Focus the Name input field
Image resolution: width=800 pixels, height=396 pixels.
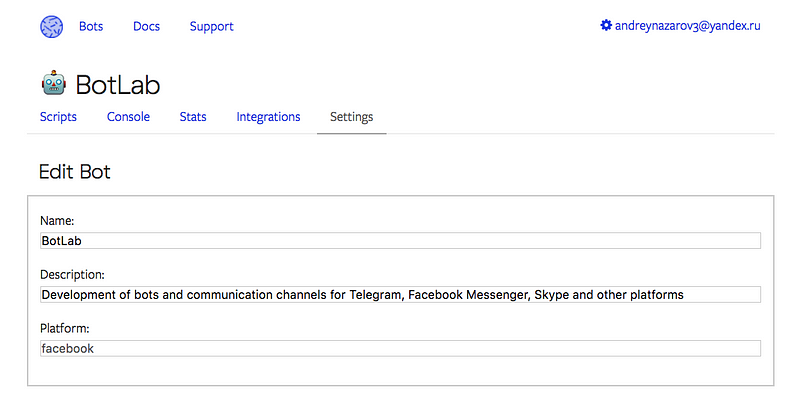pos(401,240)
